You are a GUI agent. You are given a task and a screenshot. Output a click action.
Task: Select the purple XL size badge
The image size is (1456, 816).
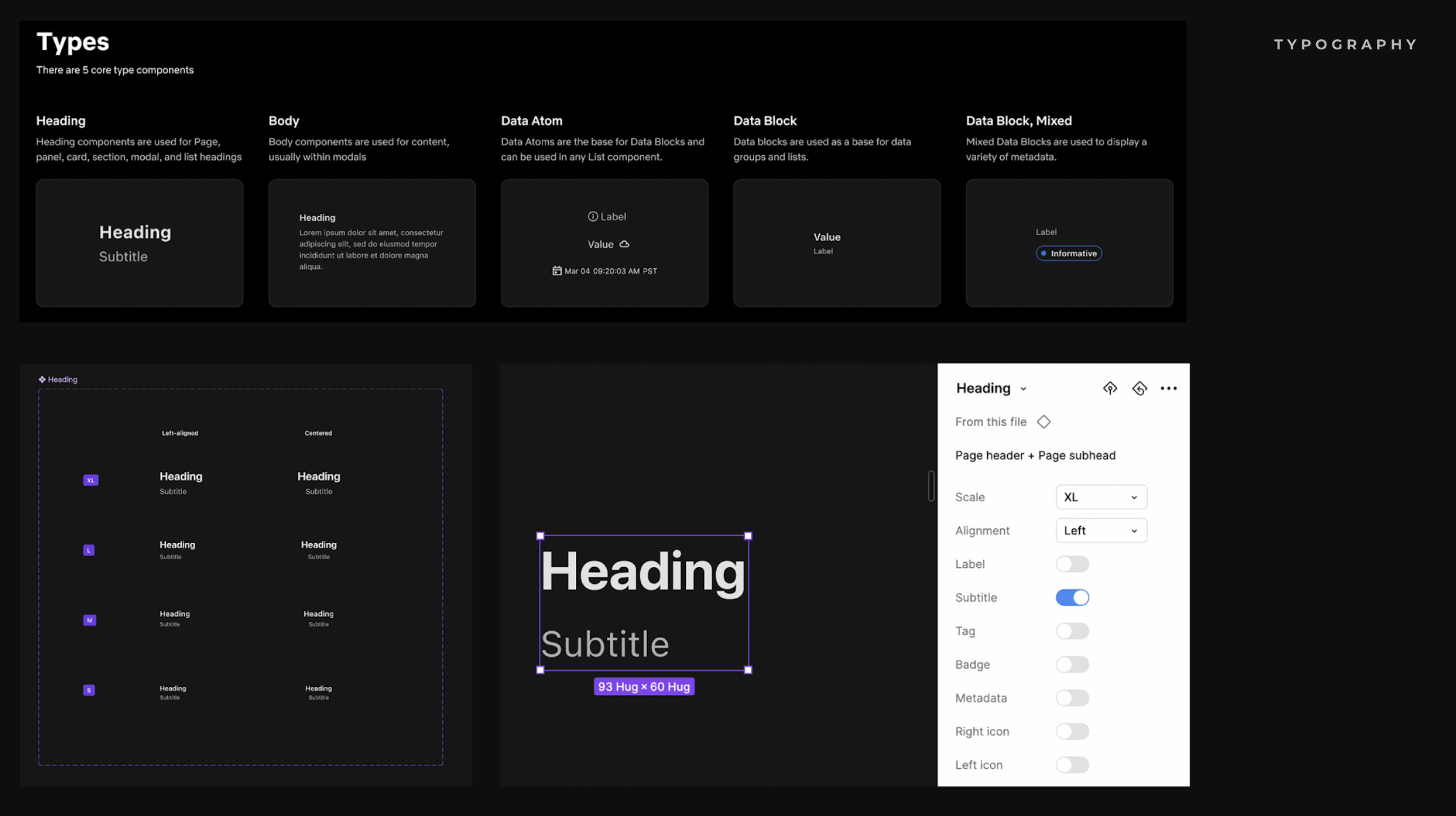[x=90, y=480]
